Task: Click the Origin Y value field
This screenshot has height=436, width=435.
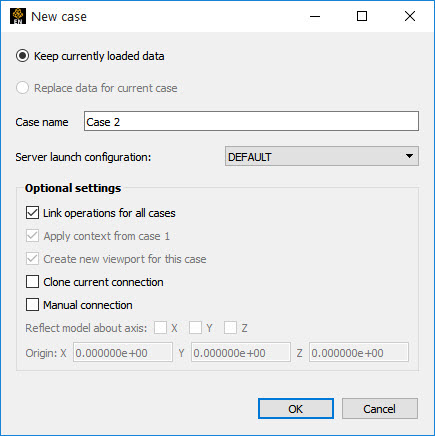Action: (x=241, y=353)
